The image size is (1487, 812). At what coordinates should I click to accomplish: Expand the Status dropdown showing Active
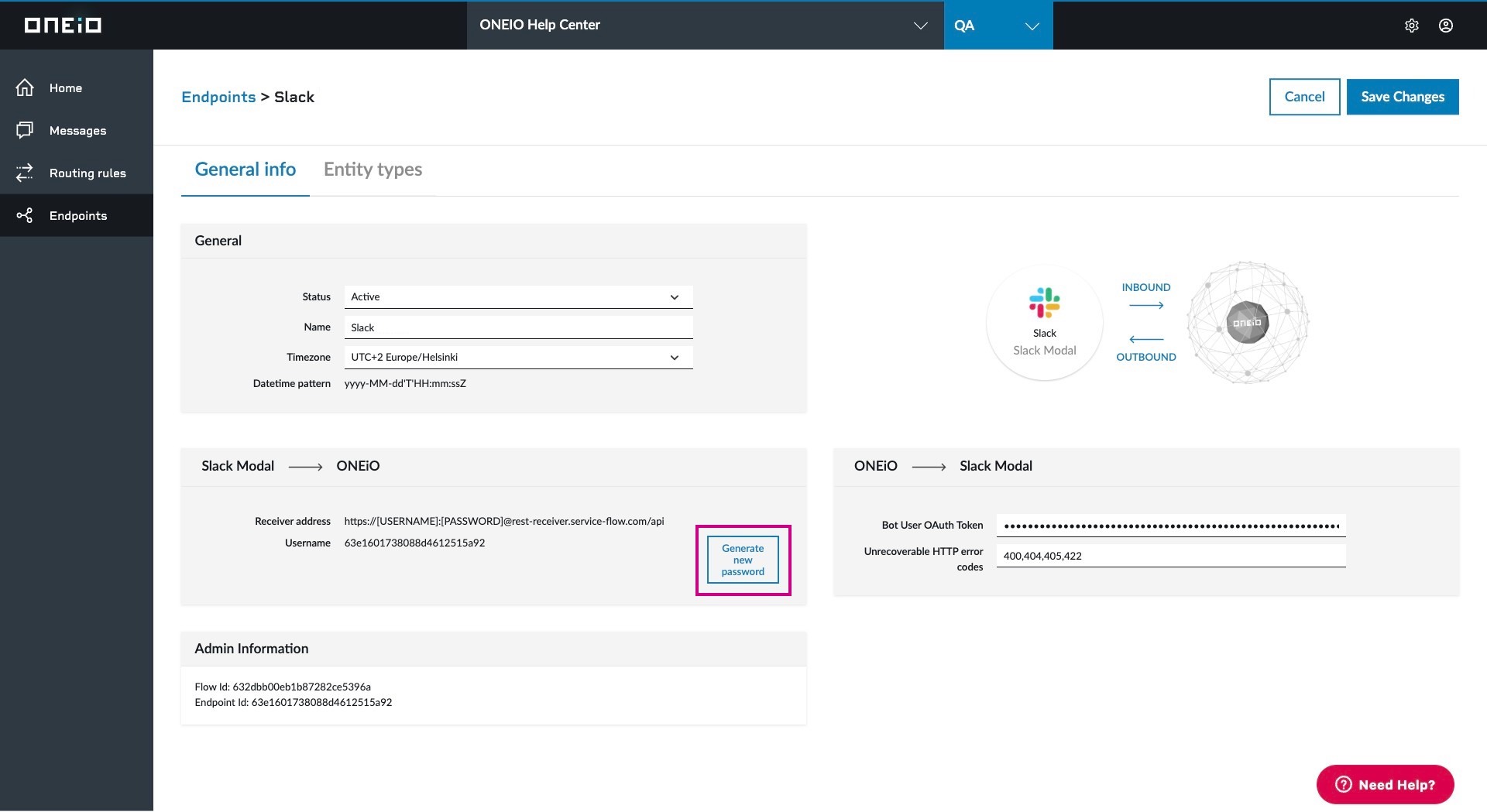[517, 297]
